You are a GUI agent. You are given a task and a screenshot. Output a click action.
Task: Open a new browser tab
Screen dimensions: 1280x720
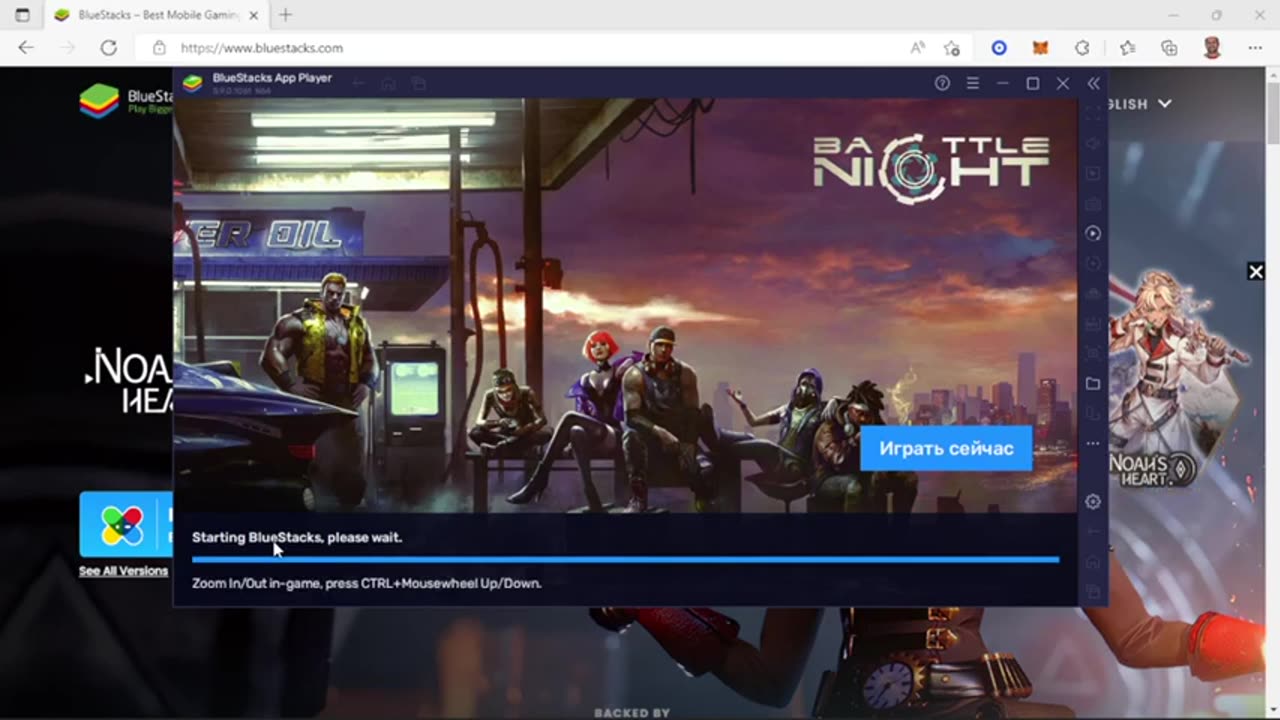pyautogui.click(x=286, y=15)
